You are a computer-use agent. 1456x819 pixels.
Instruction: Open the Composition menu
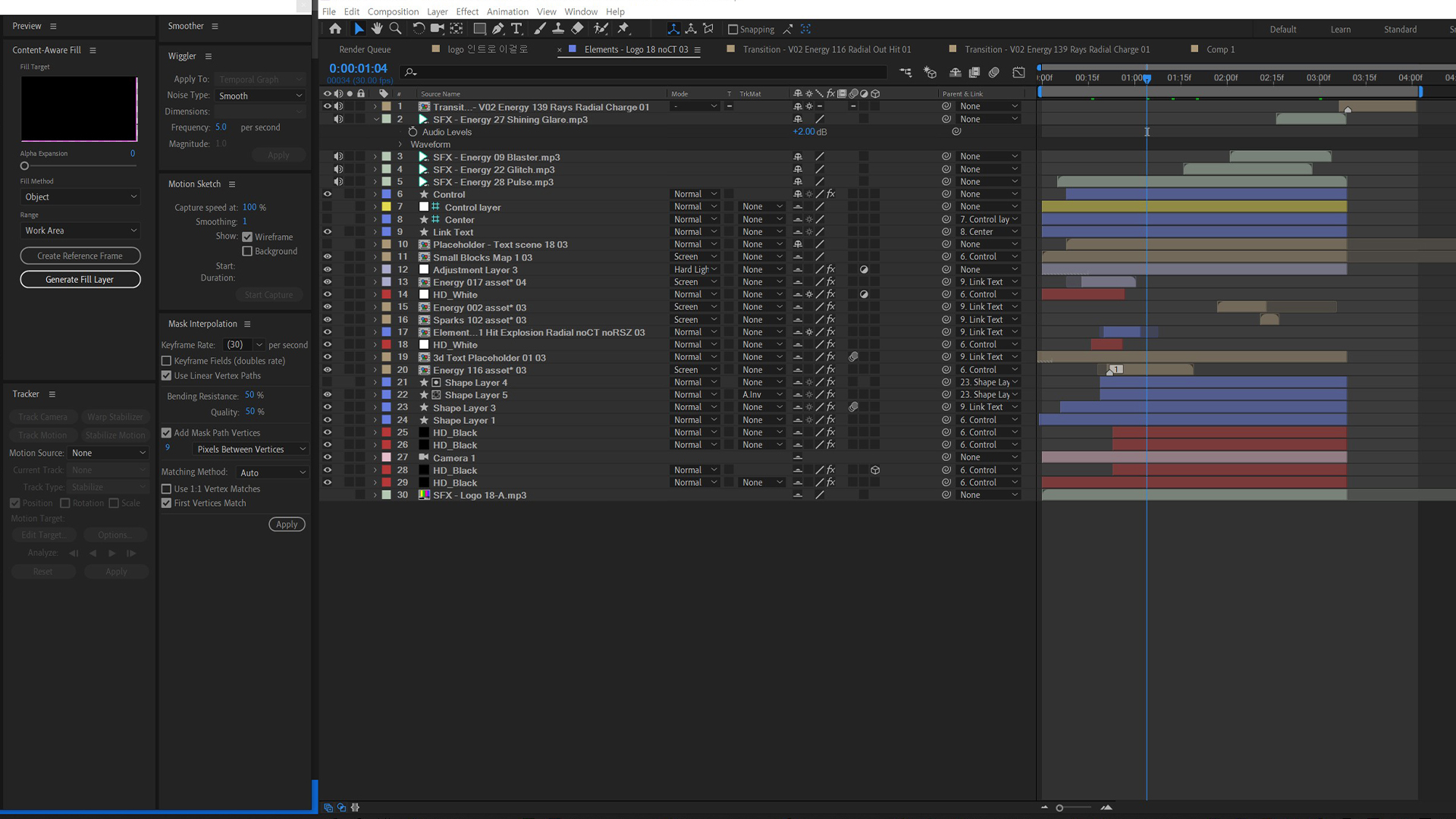[x=393, y=11]
